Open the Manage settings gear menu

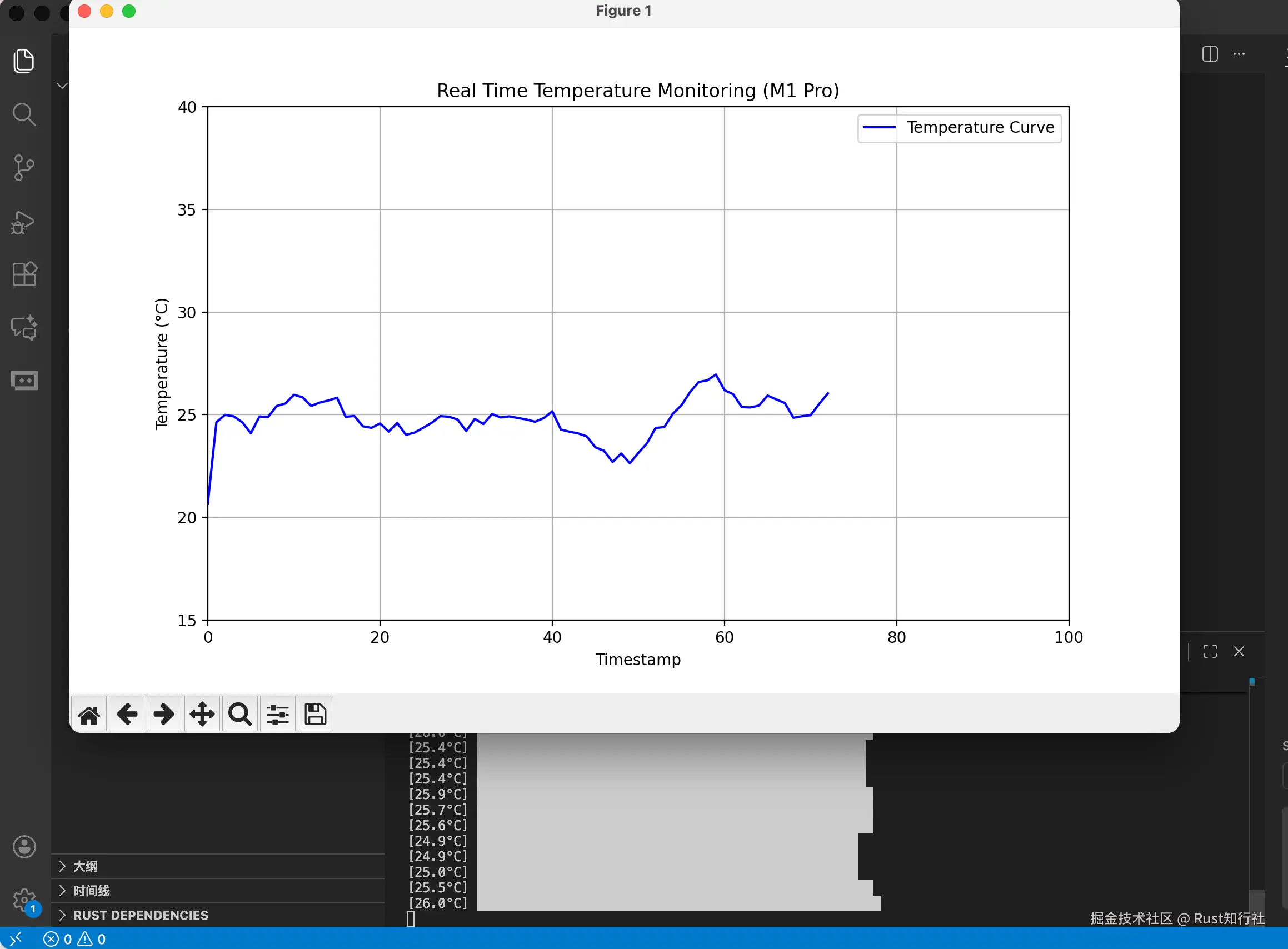click(x=24, y=899)
